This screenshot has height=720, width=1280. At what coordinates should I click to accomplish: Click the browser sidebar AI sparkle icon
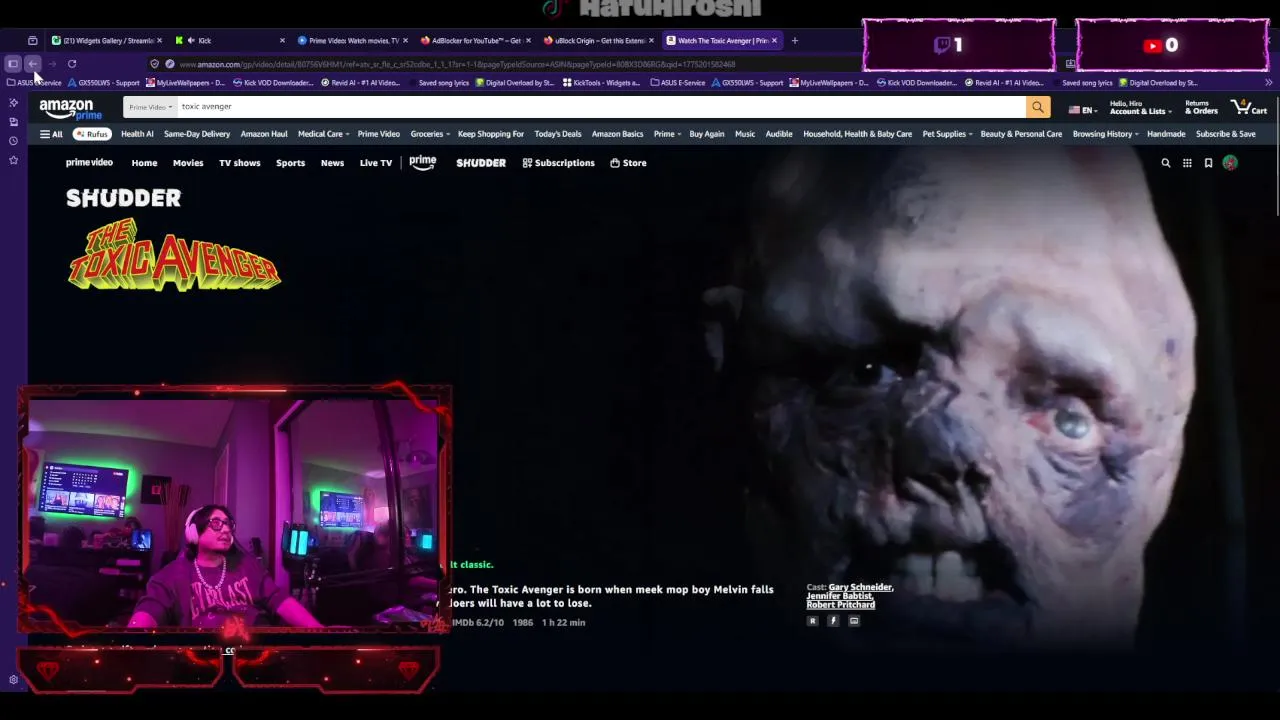click(13, 102)
